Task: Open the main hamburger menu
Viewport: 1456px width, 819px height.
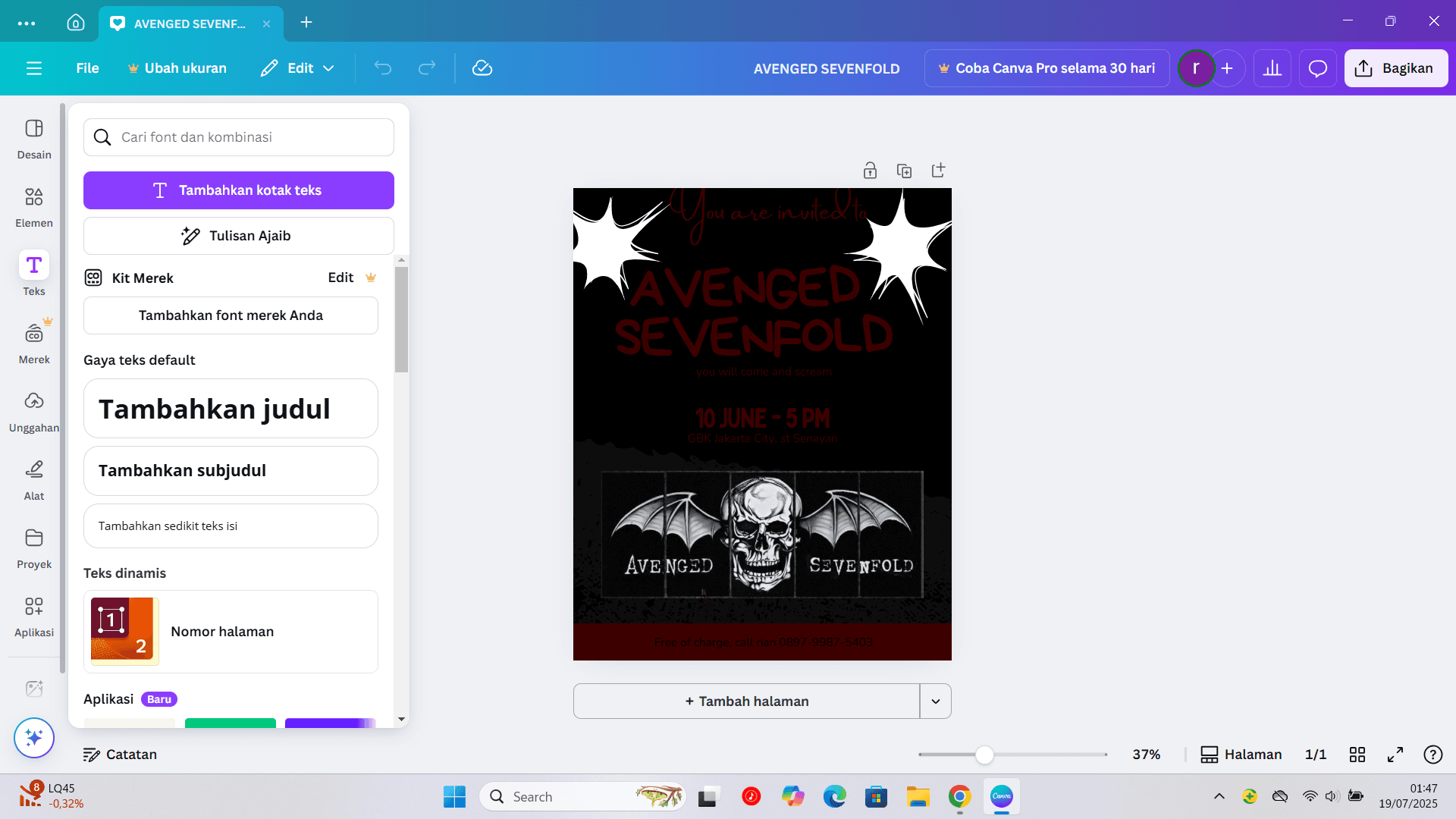Action: [33, 68]
